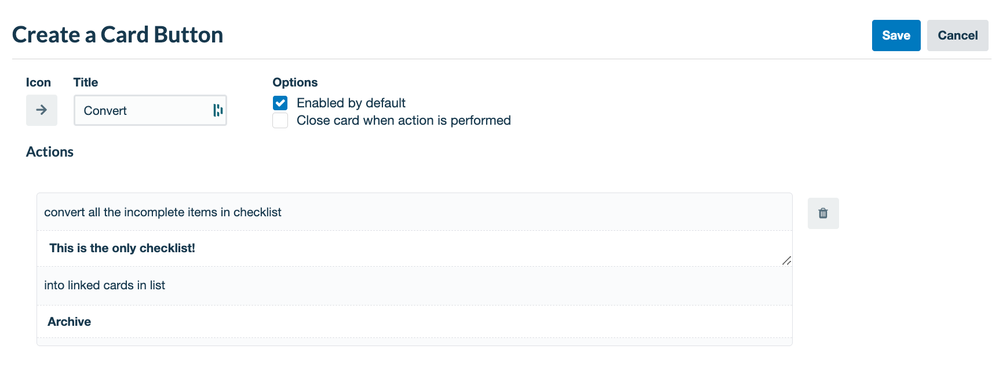Open the arrow icon picker button
Viewport: 999px width, 370px height.
click(x=41, y=110)
